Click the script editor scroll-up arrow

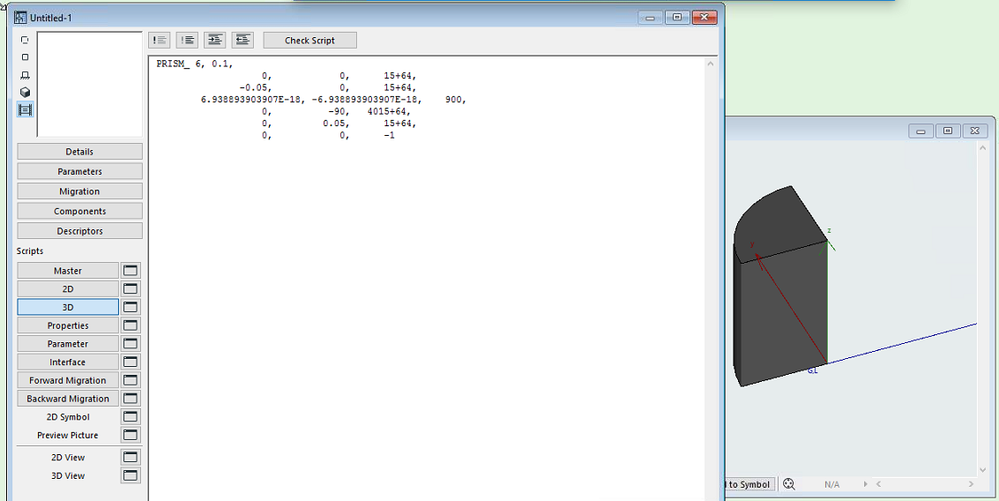coord(710,63)
